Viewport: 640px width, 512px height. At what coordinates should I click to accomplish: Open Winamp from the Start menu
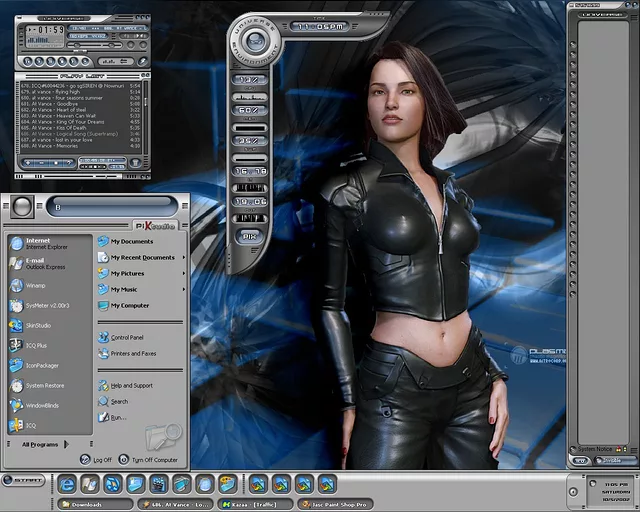tap(37, 284)
